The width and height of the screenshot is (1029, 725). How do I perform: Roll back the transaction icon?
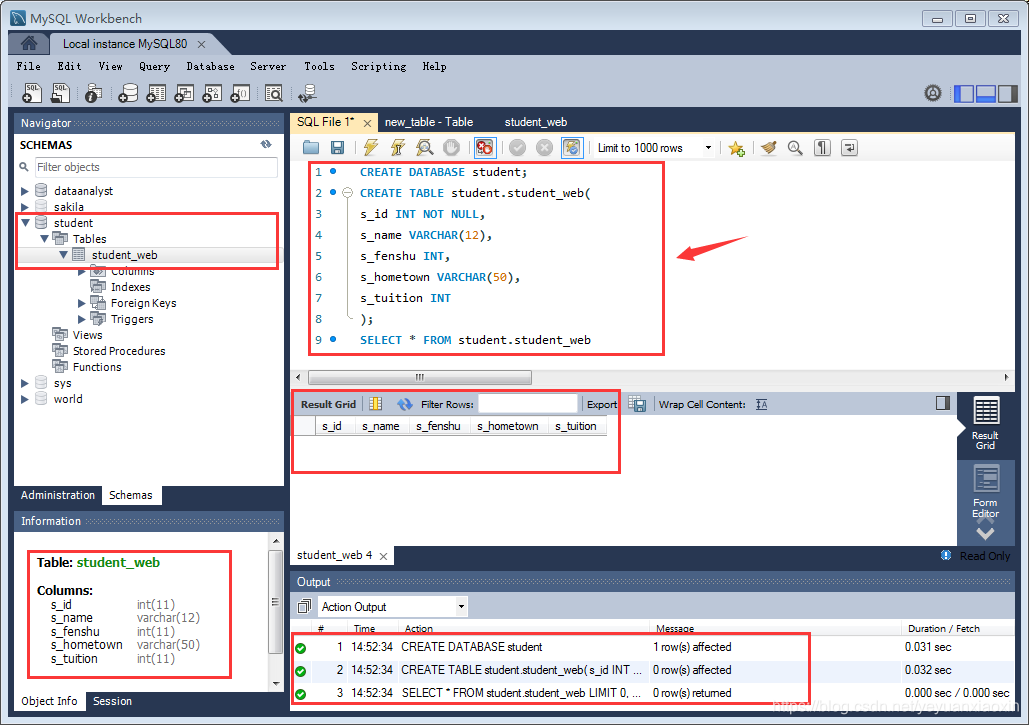point(545,148)
